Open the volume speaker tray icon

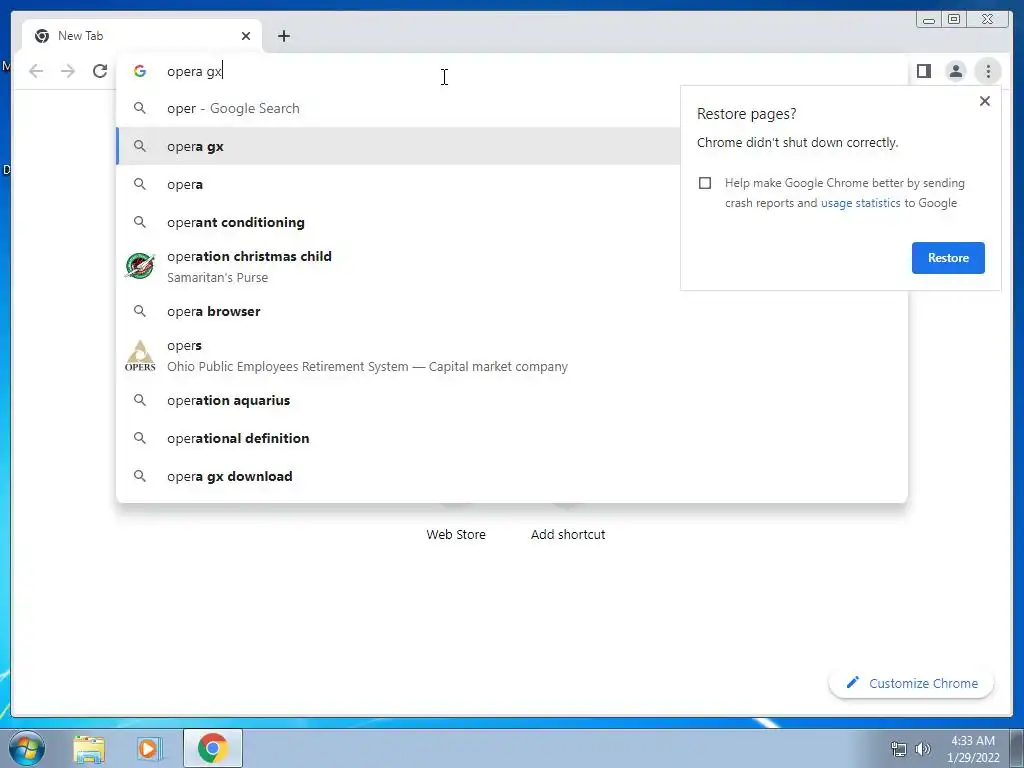point(923,749)
